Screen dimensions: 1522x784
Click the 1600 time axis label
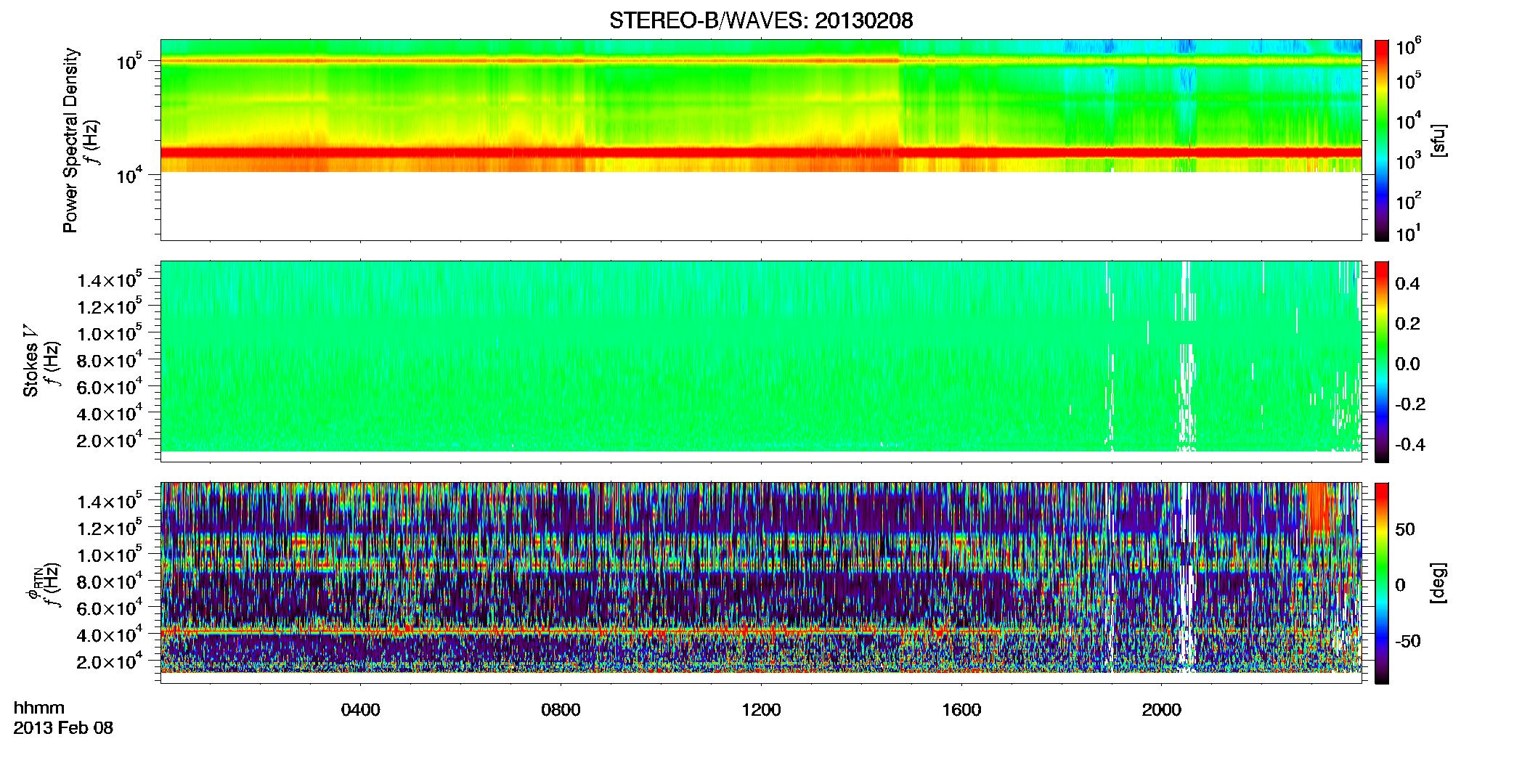point(961,710)
